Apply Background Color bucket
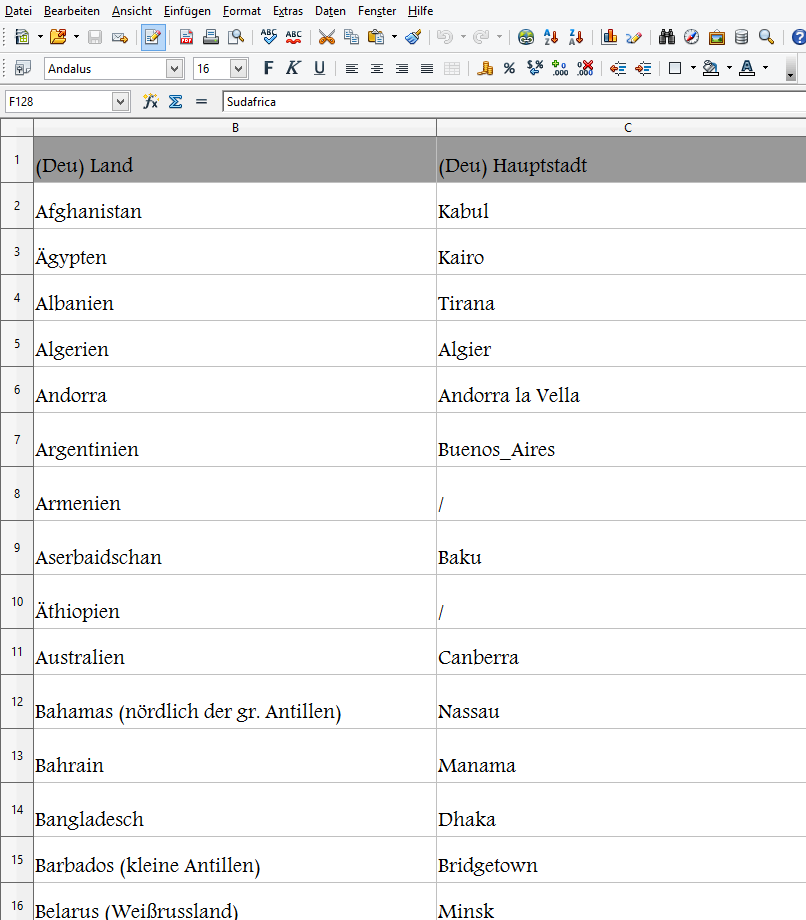 coord(710,68)
